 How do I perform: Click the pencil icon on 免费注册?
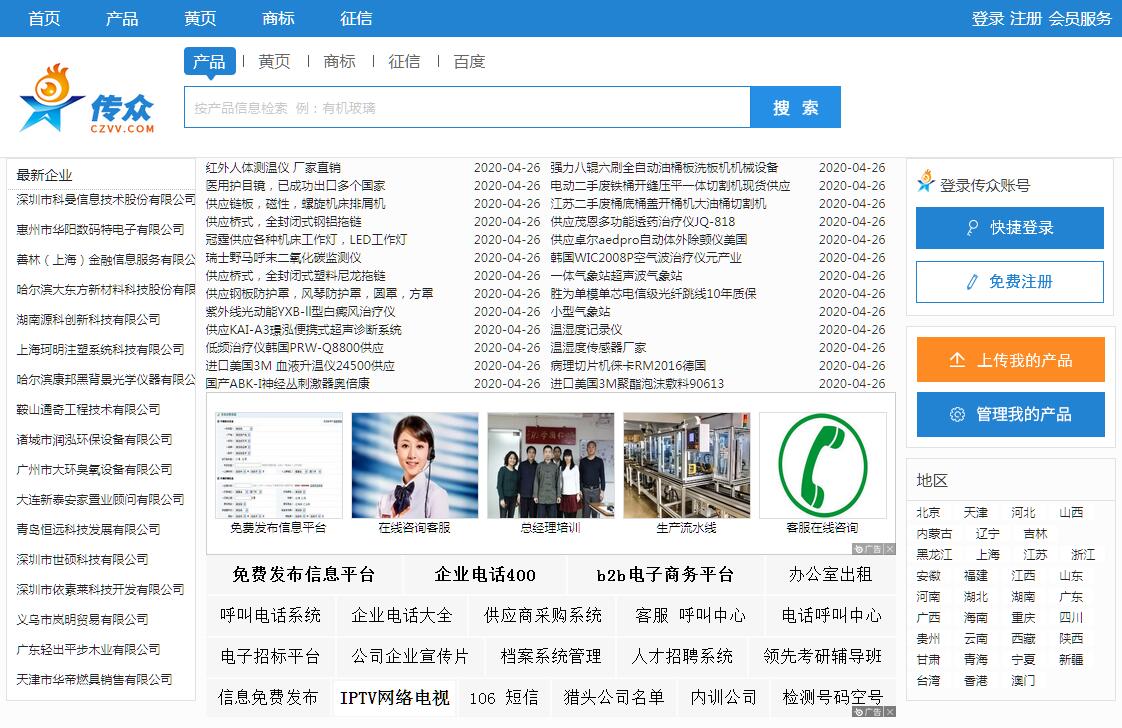(972, 282)
